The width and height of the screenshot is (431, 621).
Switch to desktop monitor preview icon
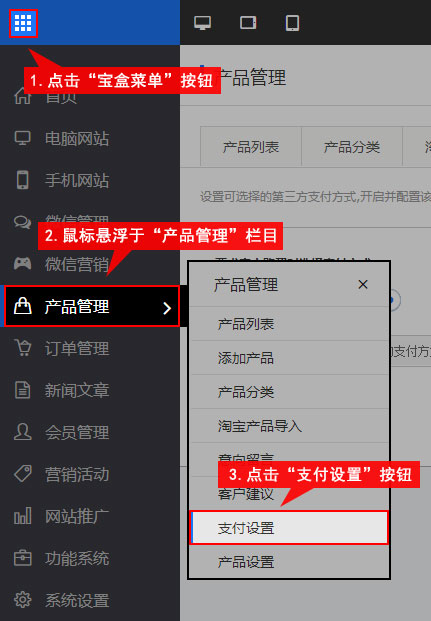tap(202, 23)
